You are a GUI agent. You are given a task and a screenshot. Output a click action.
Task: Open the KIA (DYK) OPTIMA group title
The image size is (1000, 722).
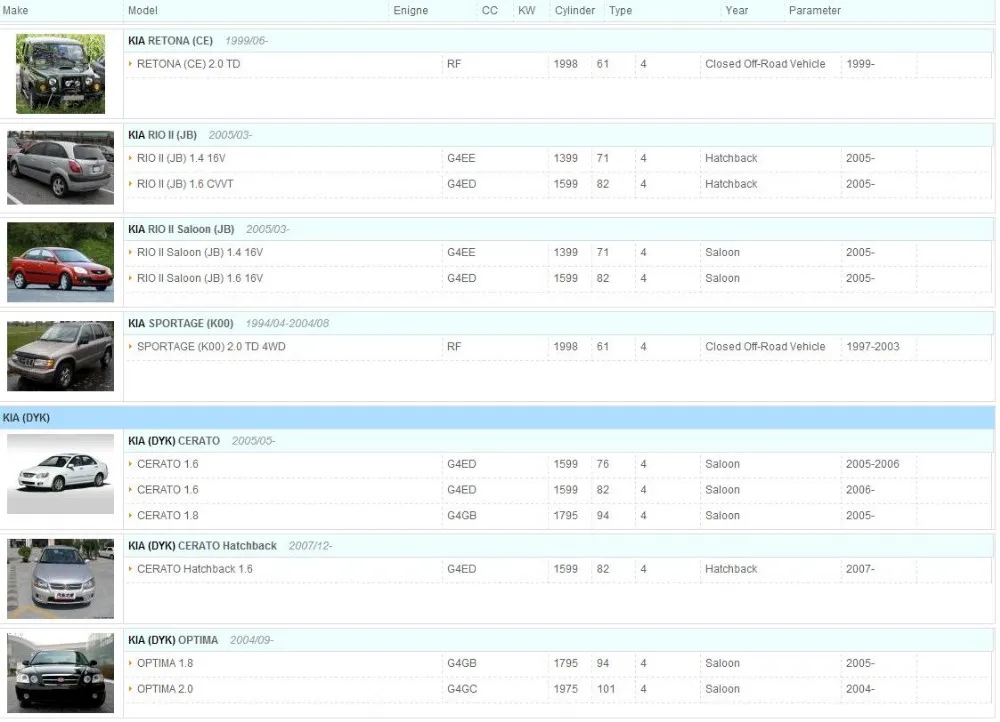[173, 640]
